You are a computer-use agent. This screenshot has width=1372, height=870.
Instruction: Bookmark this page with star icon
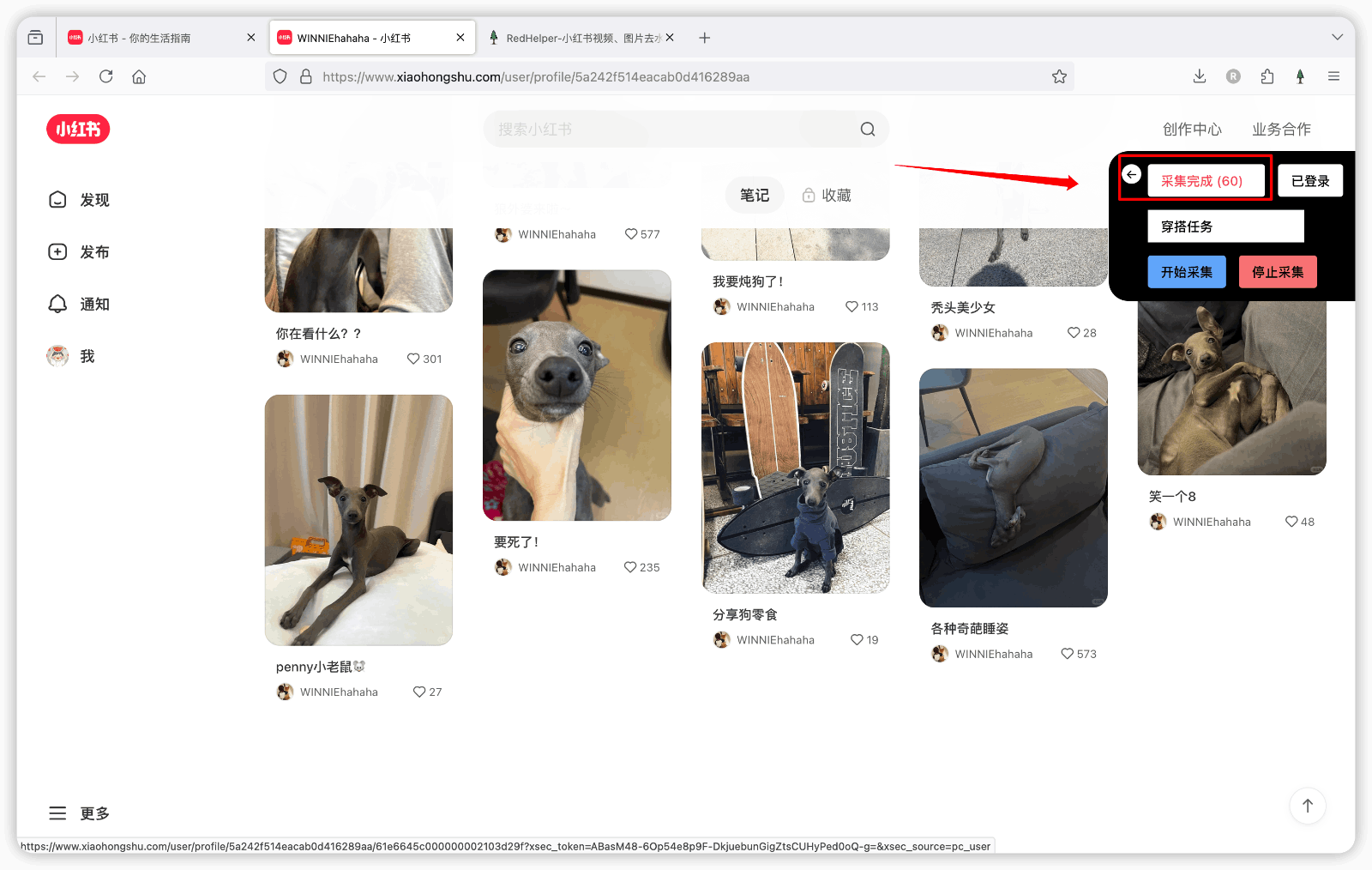1060,76
